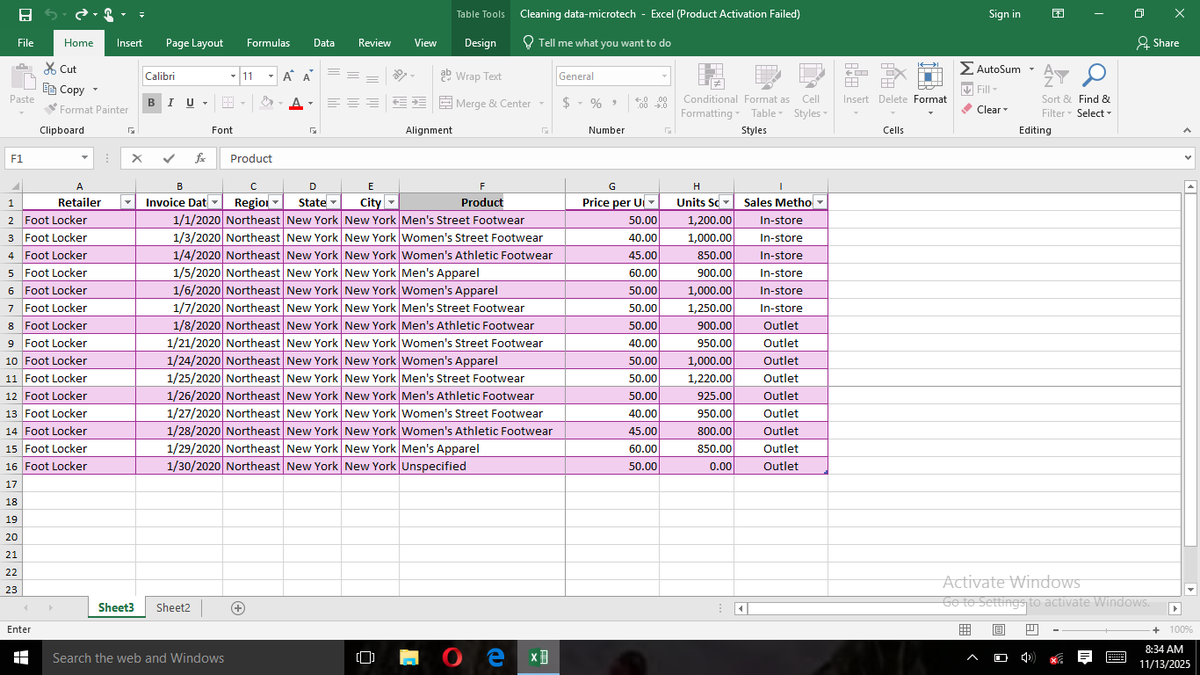
Task: Open the Insert ribbon tab
Action: point(129,43)
